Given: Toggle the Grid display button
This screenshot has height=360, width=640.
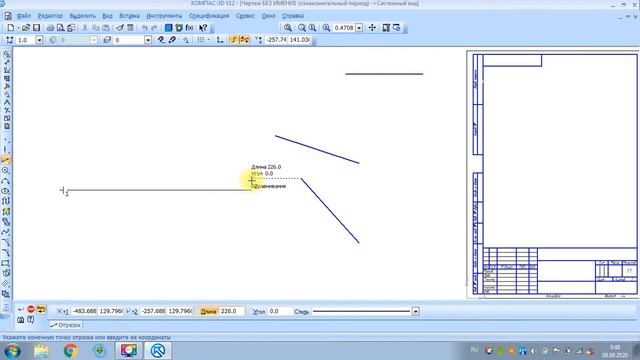Looking at the screenshot, I should tap(200, 40).
